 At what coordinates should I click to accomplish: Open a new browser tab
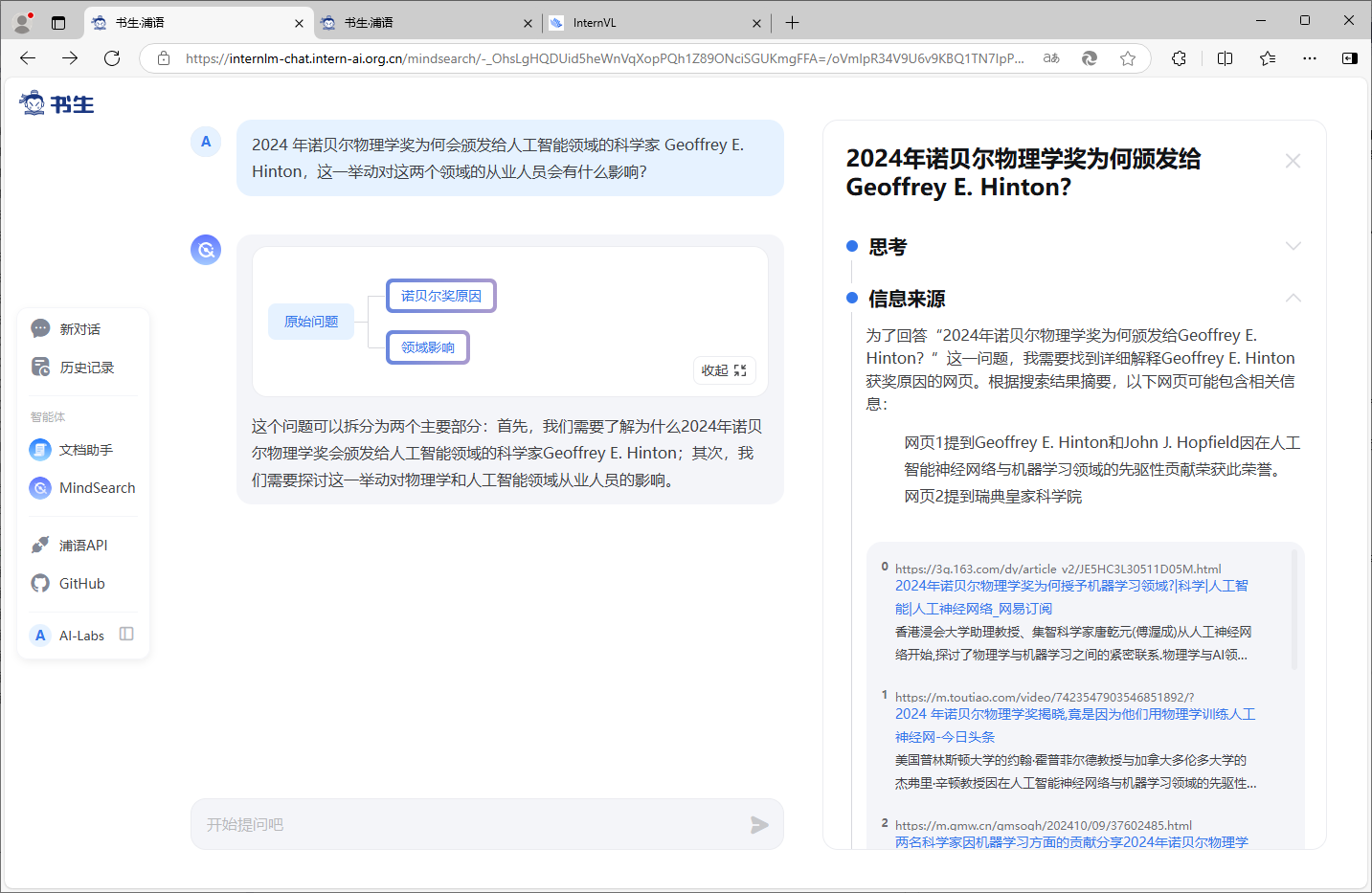792,22
